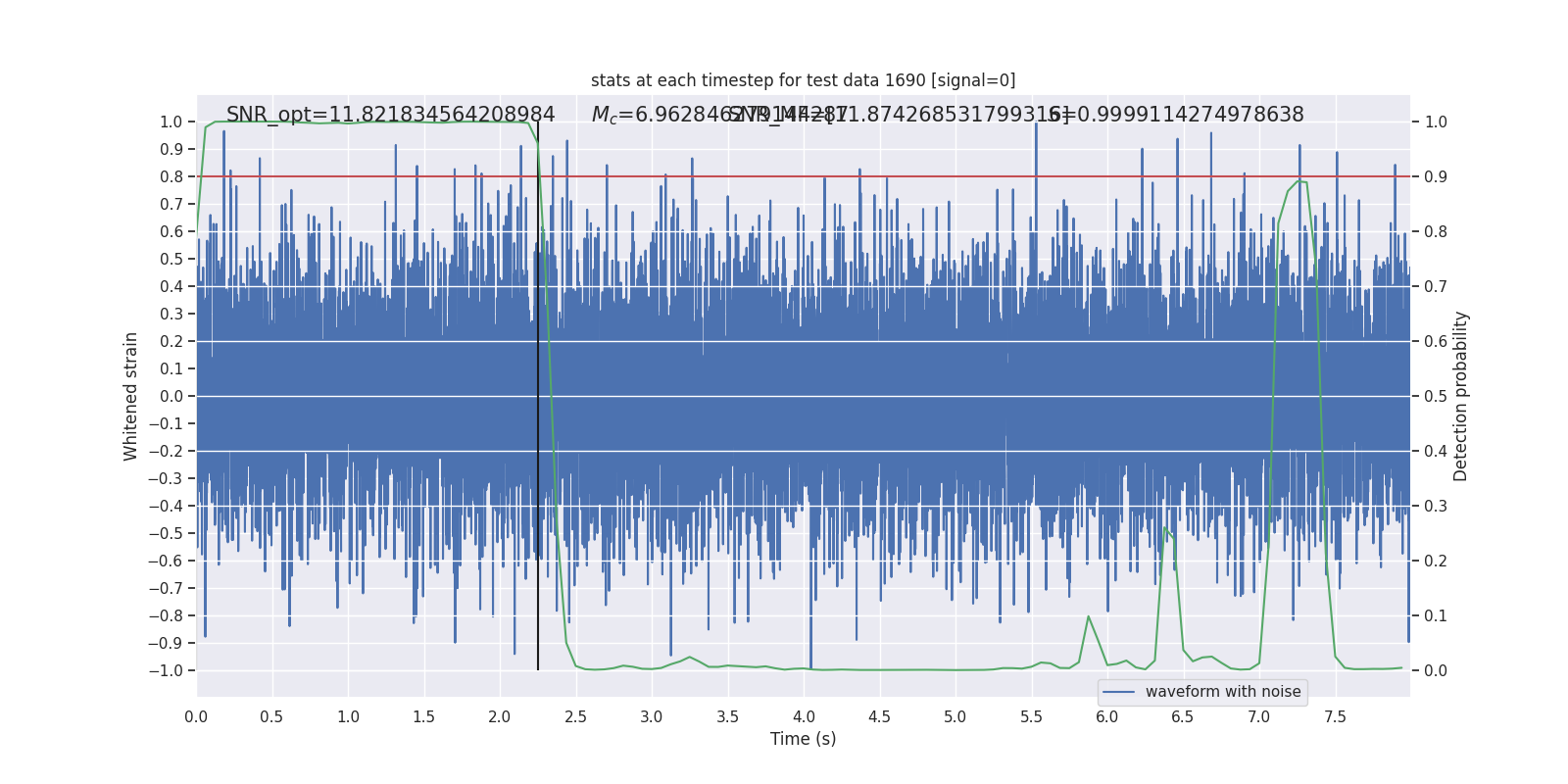Click the SNR_opt=11.82 annotation text
Screen dimensions: 1568x784
pos(391,115)
